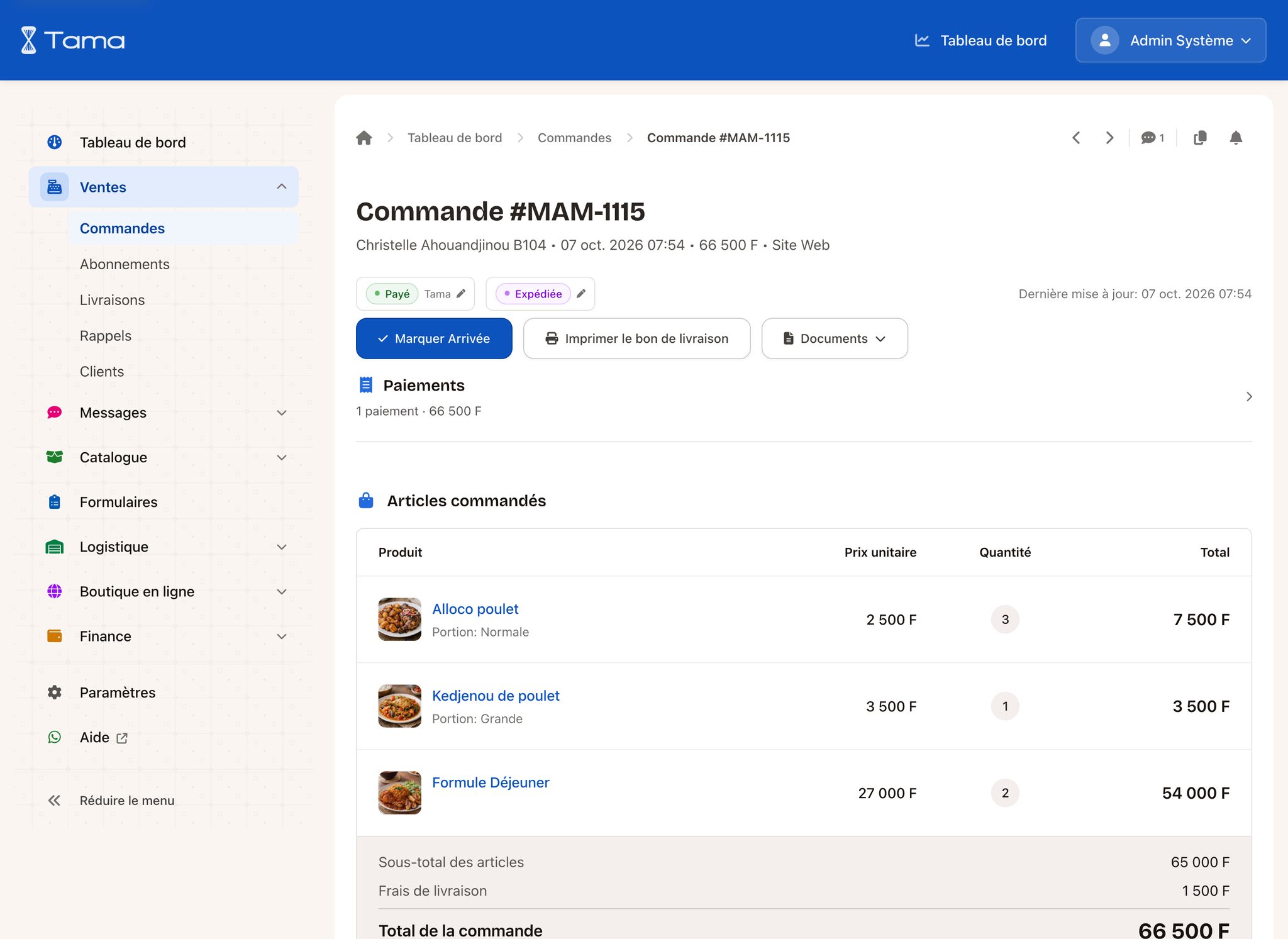Go to previous order arrow
The height and width of the screenshot is (939, 1288).
pyautogui.click(x=1076, y=138)
